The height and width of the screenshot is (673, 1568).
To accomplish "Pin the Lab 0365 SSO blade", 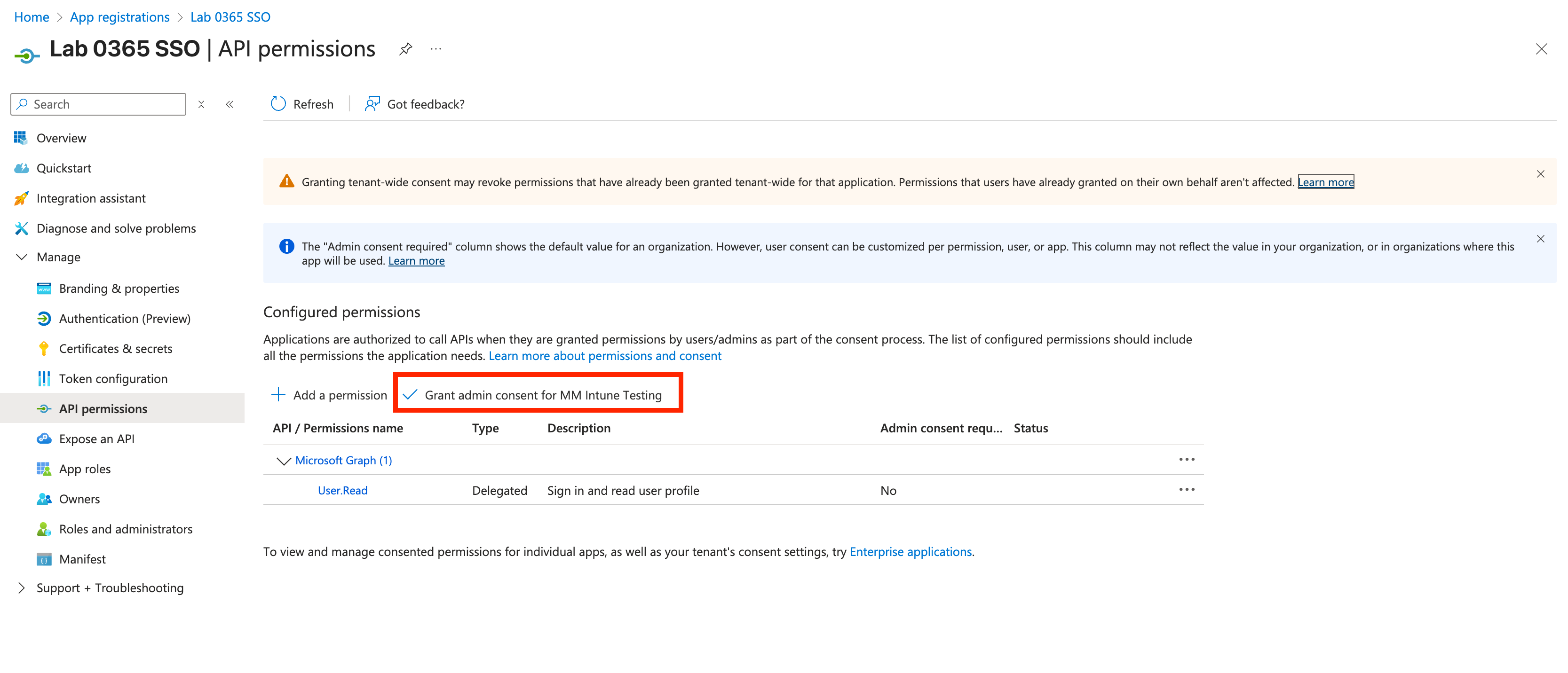I will 405,49.
